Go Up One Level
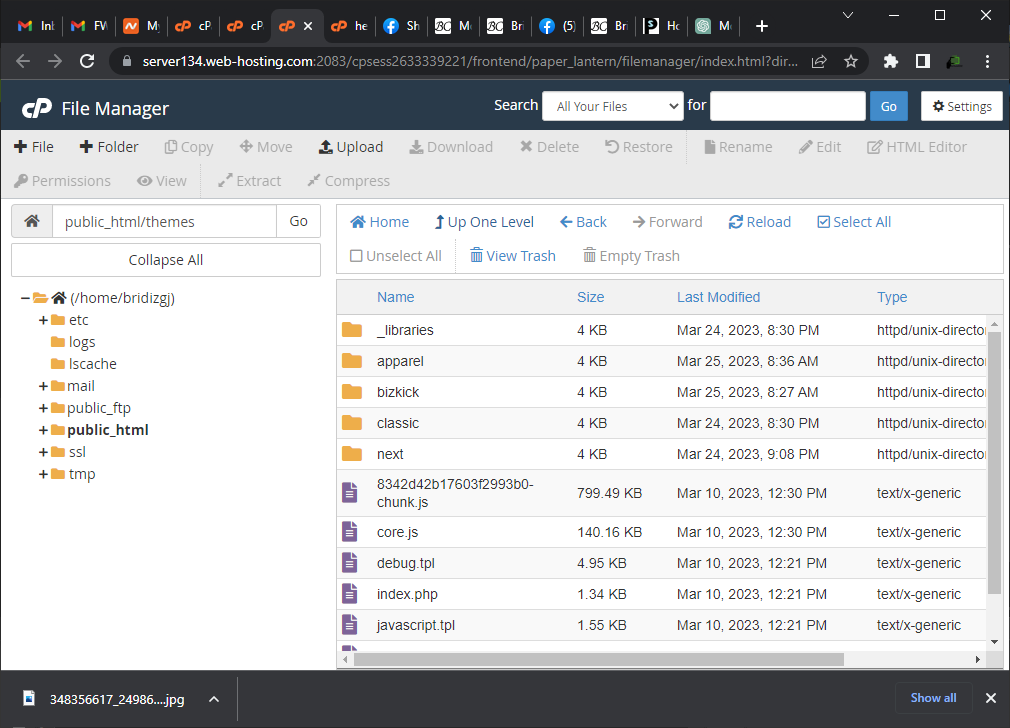This screenshot has height=728, width=1010. 483,222
